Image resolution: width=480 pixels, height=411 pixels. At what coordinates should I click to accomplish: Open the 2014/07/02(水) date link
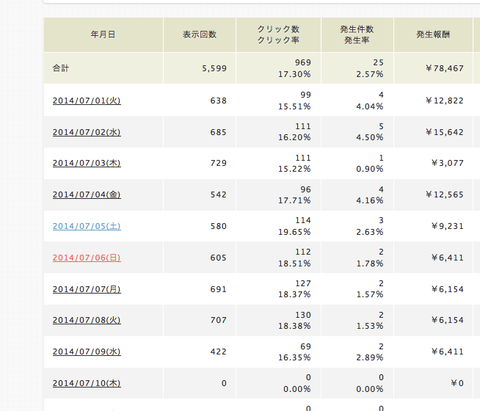pyautogui.click(x=87, y=132)
